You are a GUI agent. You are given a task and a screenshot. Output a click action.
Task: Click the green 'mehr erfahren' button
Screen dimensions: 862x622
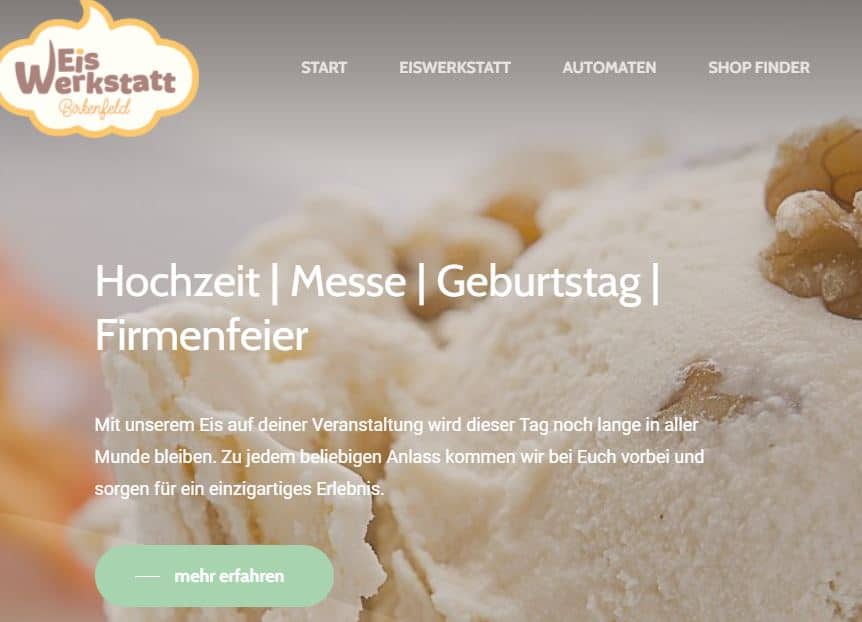tap(214, 576)
